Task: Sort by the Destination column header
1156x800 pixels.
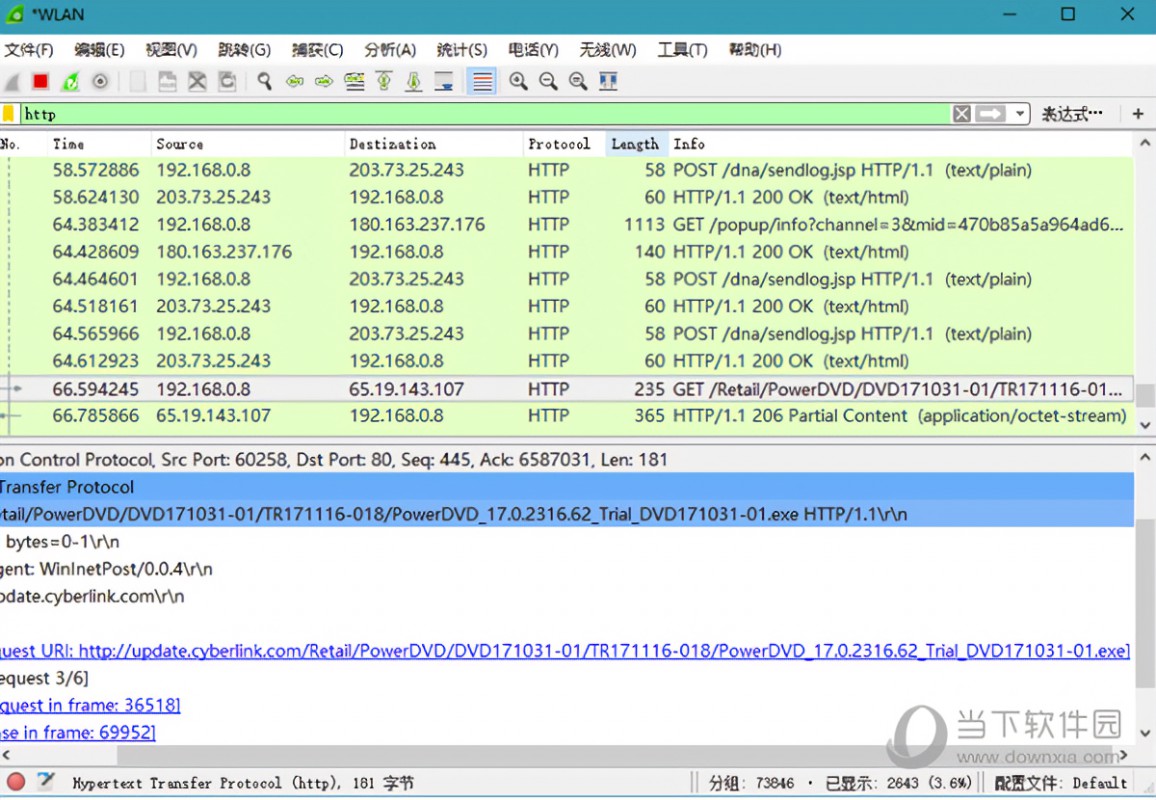Action: (434, 144)
